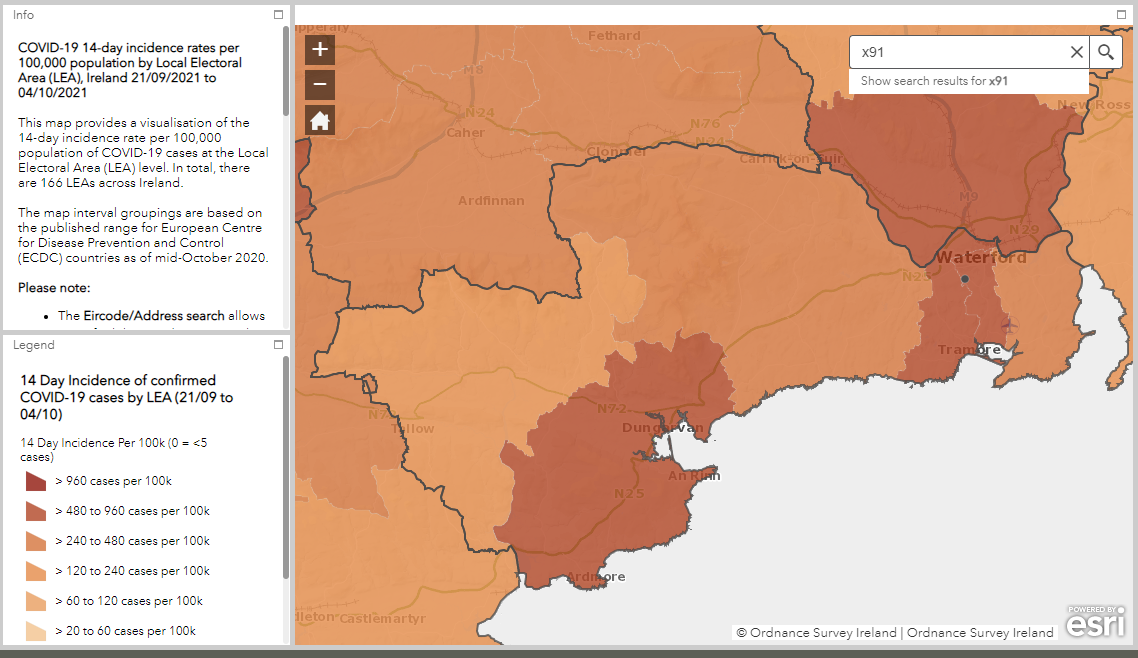Select the Home default extent icon
Screen dimensions: 1138x658
pos(319,120)
